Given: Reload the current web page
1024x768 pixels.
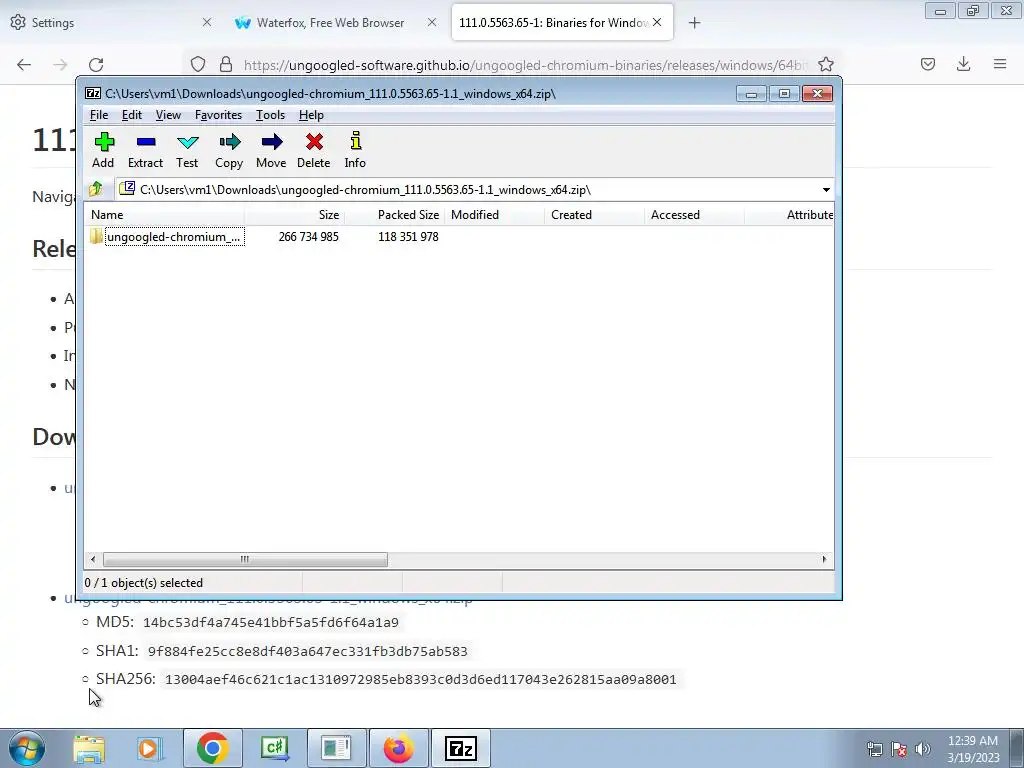Looking at the screenshot, I should 96,64.
